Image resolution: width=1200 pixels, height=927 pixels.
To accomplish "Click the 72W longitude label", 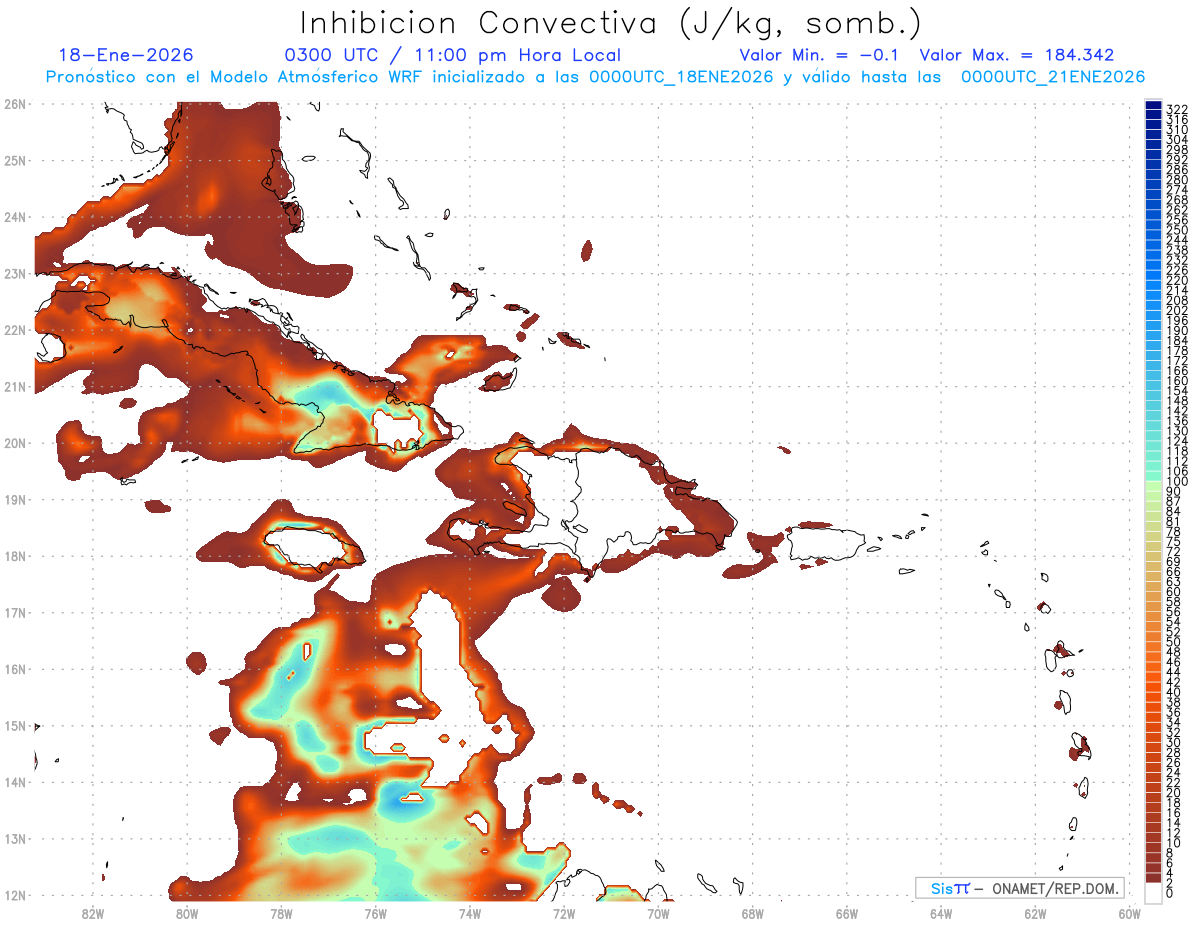I will coord(564,912).
